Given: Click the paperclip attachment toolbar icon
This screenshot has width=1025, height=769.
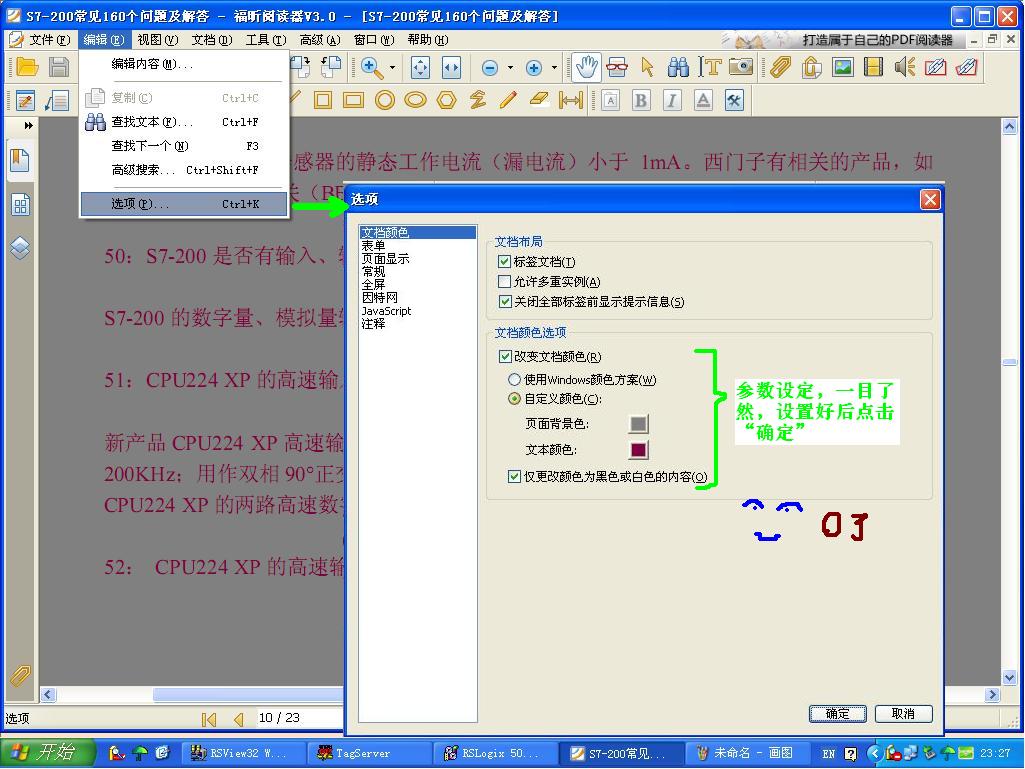Looking at the screenshot, I should [x=779, y=67].
